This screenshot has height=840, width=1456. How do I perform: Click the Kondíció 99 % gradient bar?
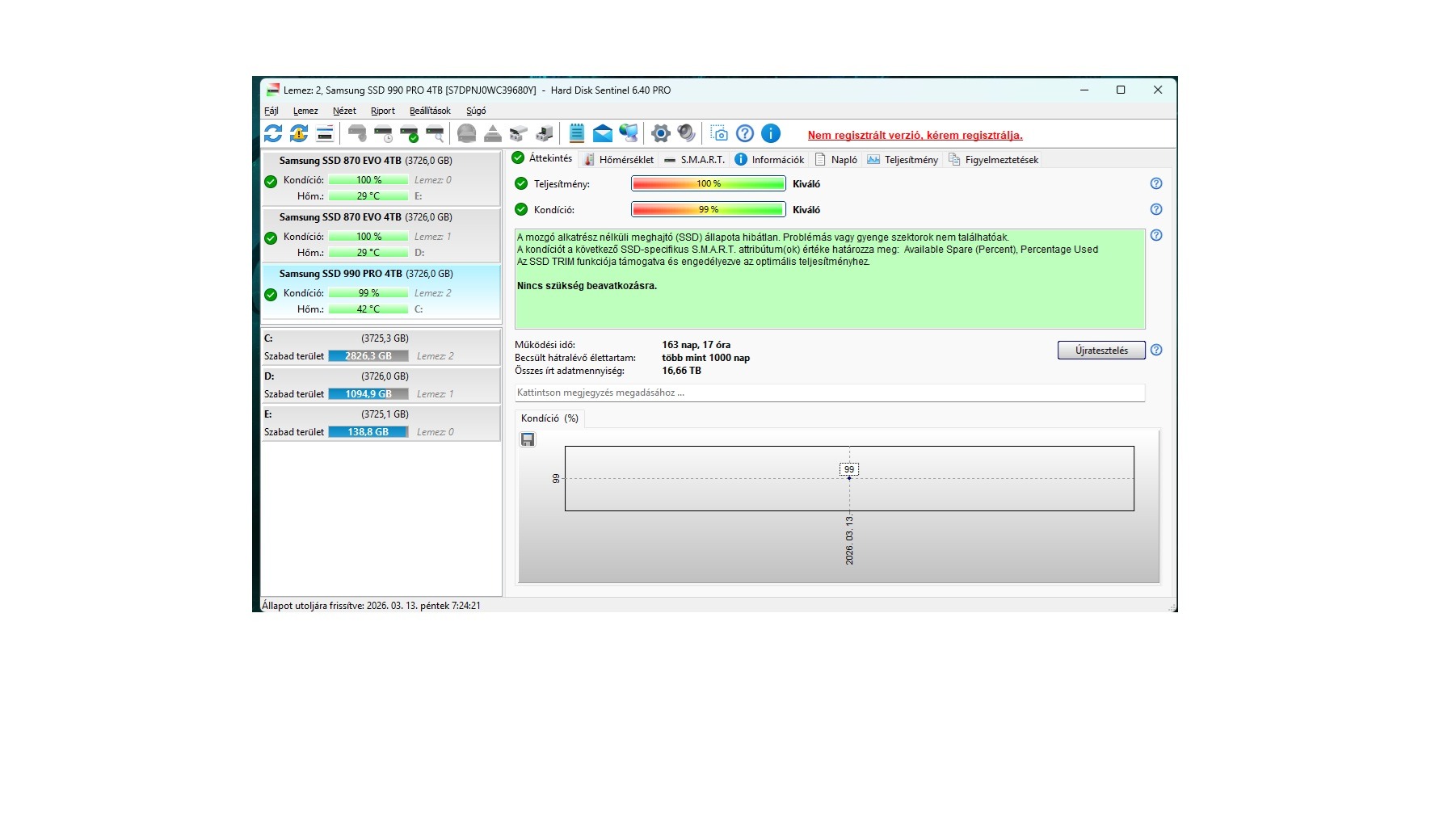[x=708, y=210]
